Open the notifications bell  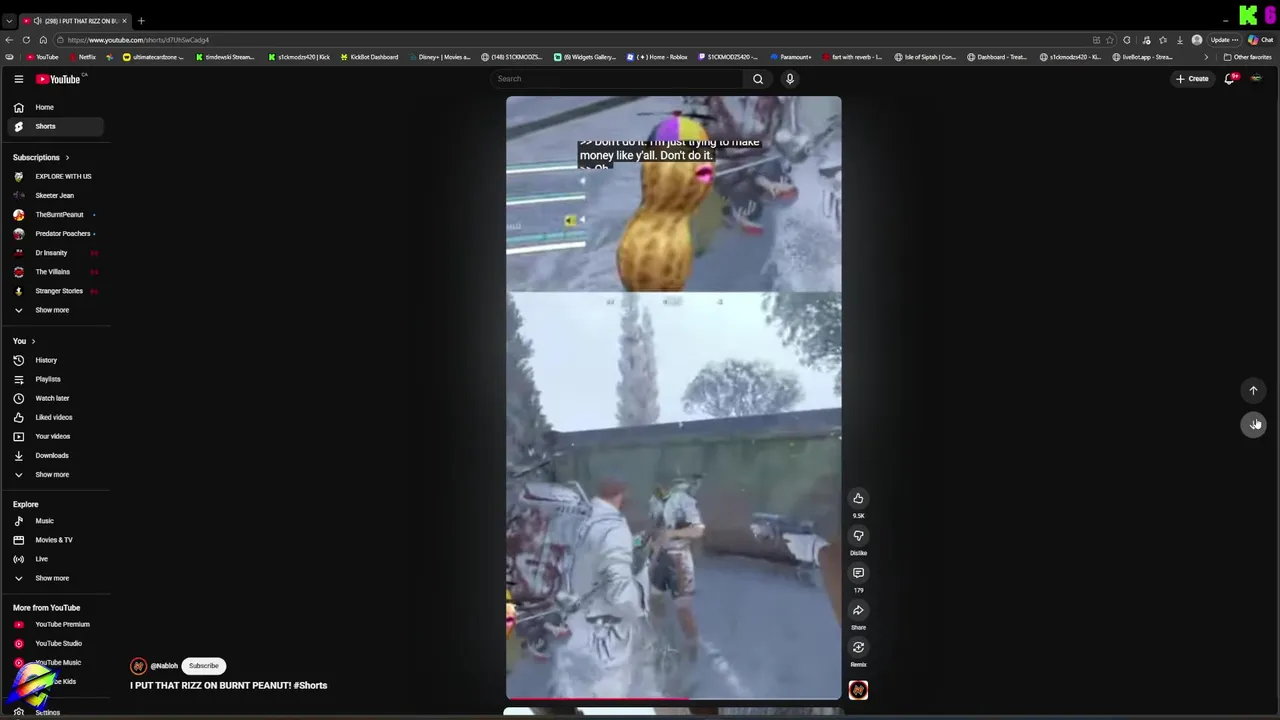click(1230, 79)
